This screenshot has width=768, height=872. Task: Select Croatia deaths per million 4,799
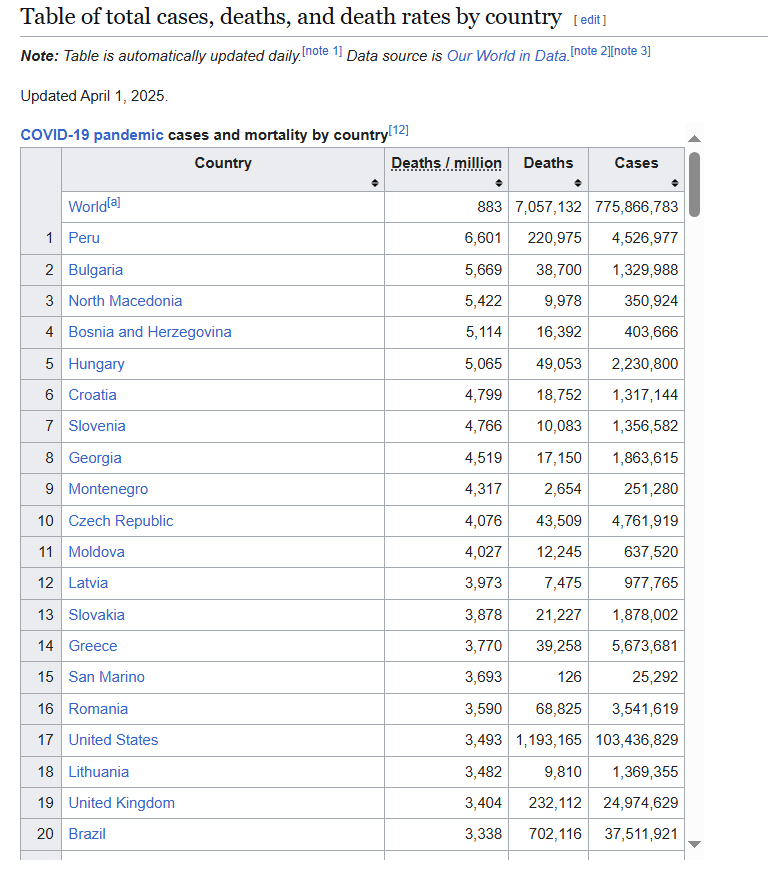tap(483, 395)
